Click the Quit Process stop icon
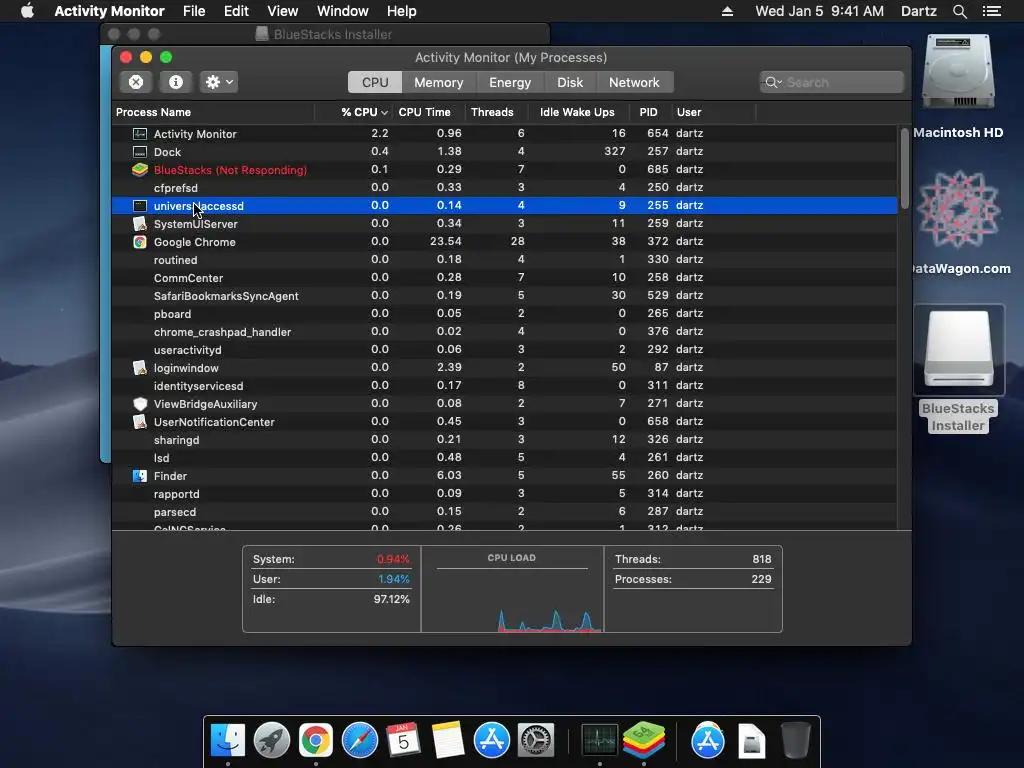The height and width of the screenshot is (768, 1024). tap(136, 82)
